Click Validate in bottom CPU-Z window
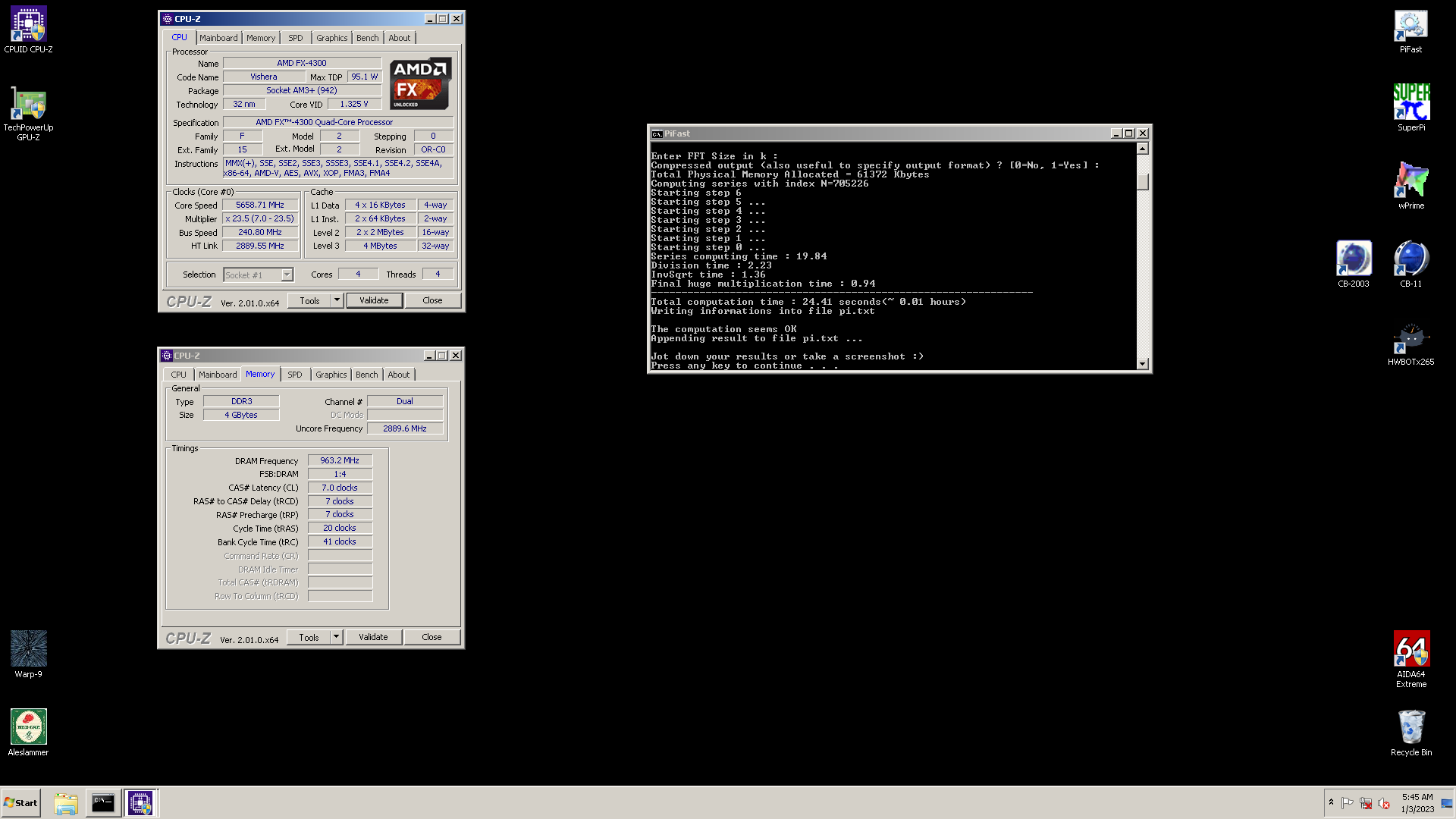The width and height of the screenshot is (1456, 819). point(373,637)
